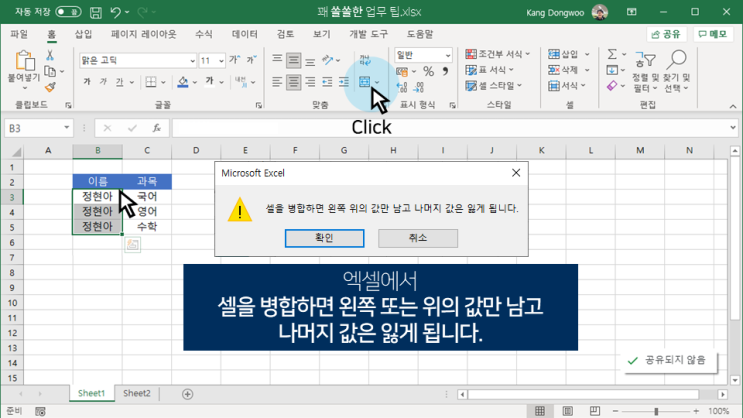Open 셀 스타일 cell styles menu
Screen dimensions: 743x418
[493, 86]
